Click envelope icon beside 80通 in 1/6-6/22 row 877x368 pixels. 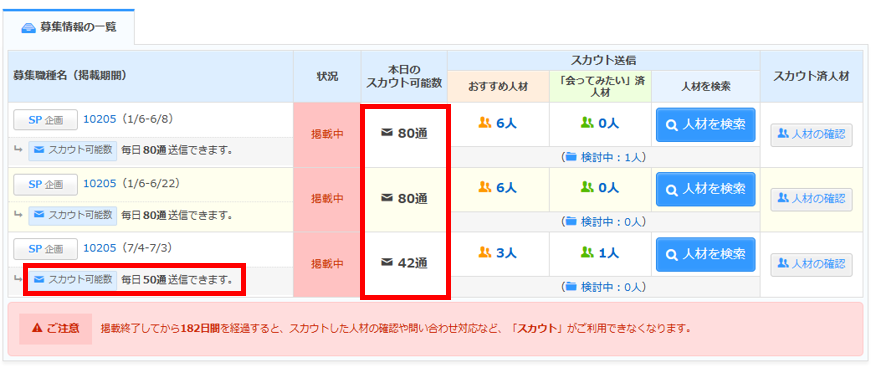pos(386,197)
